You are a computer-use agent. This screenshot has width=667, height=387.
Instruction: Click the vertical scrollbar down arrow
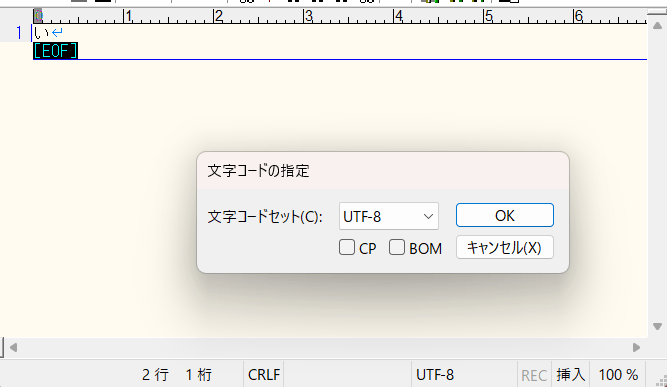coord(657,327)
